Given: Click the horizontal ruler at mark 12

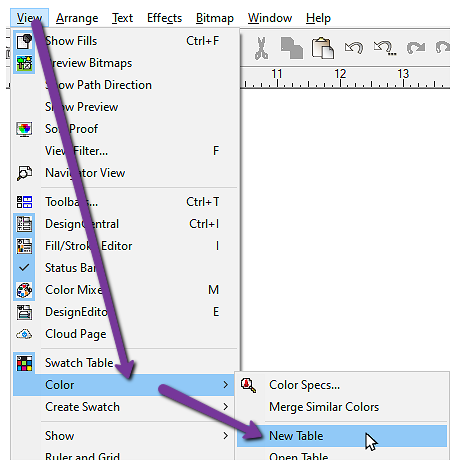Looking at the screenshot, I should point(340,78).
